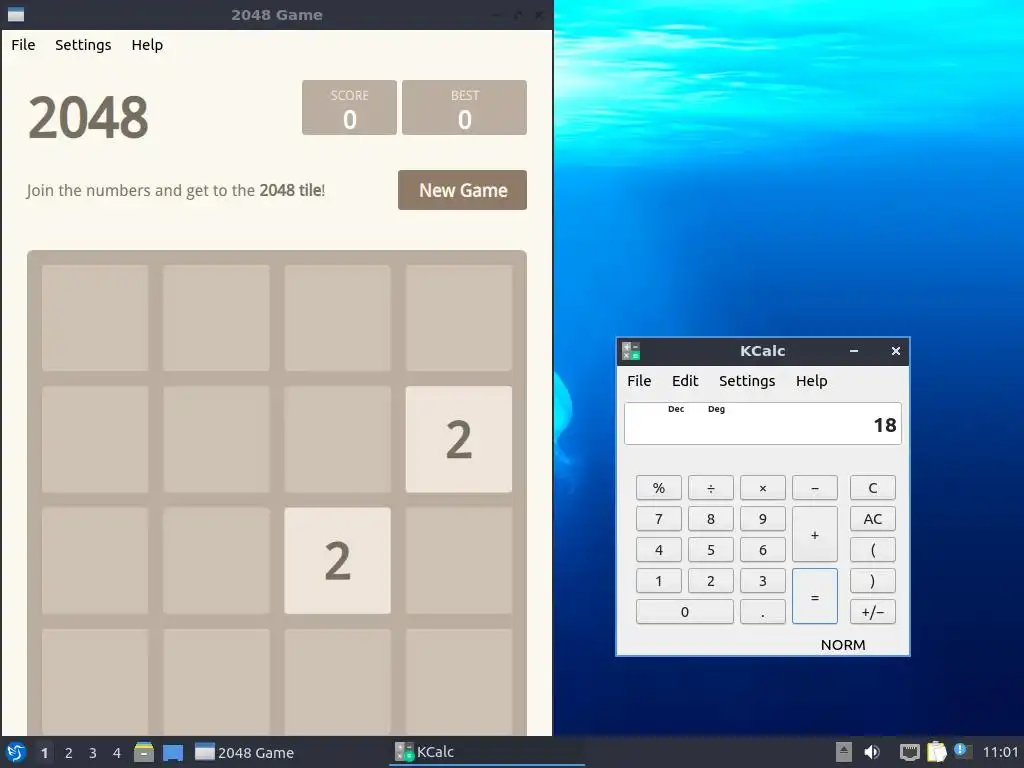Minimize the KCalc window
The image size is (1024, 768).
[x=854, y=351]
